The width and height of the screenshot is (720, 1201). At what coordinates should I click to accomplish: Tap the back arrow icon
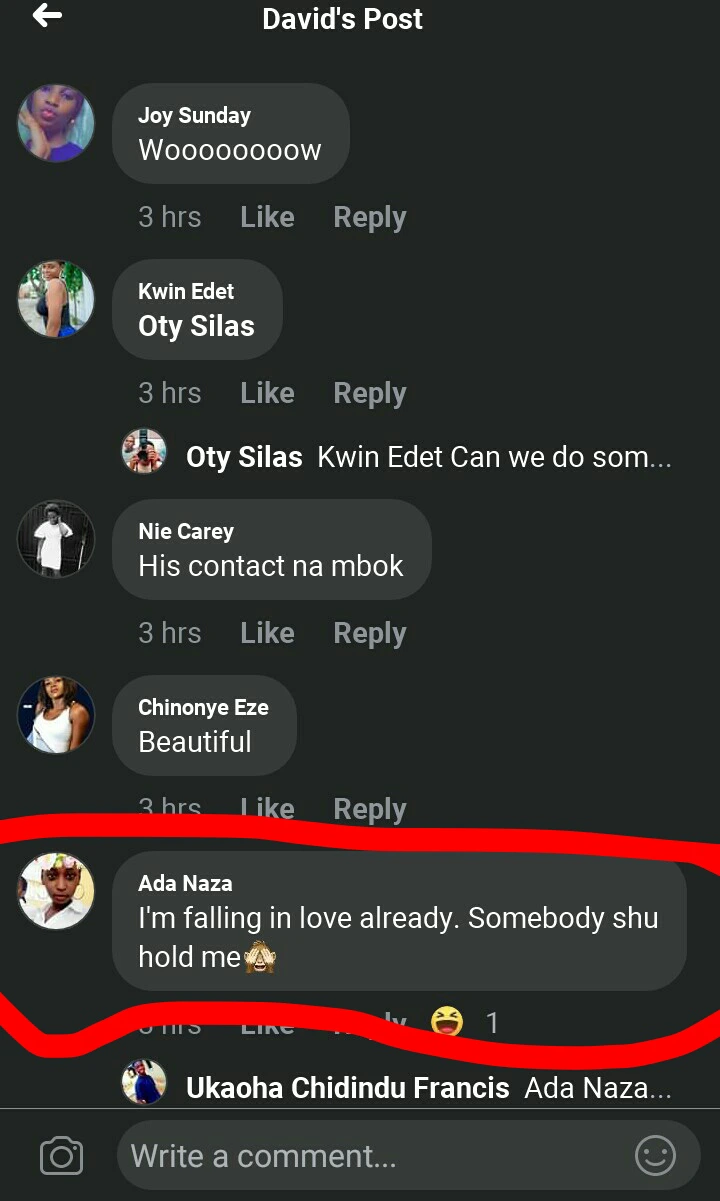(47, 16)
